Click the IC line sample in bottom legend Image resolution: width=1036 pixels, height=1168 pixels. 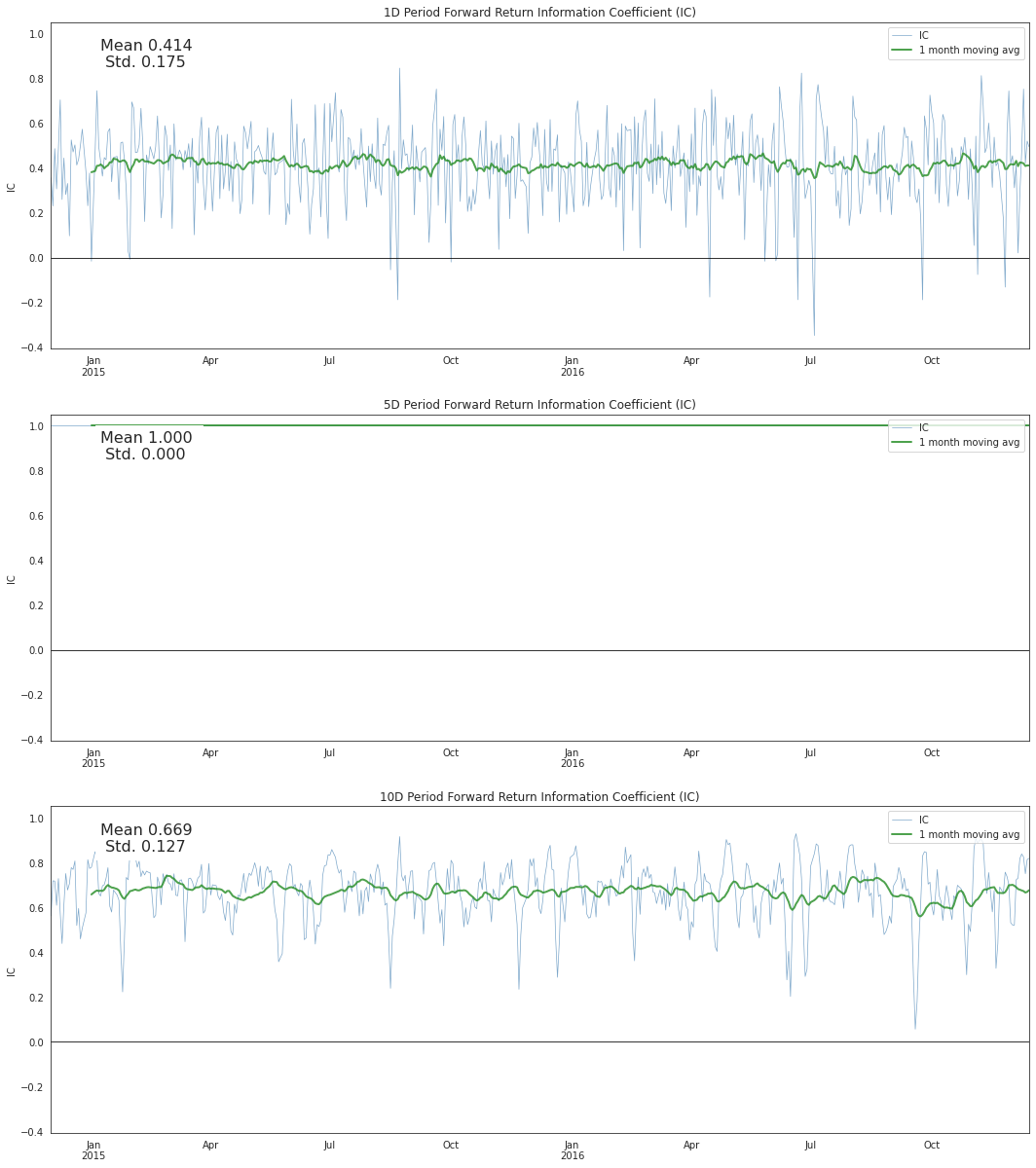pyautogui.click(x=904, y=819)
